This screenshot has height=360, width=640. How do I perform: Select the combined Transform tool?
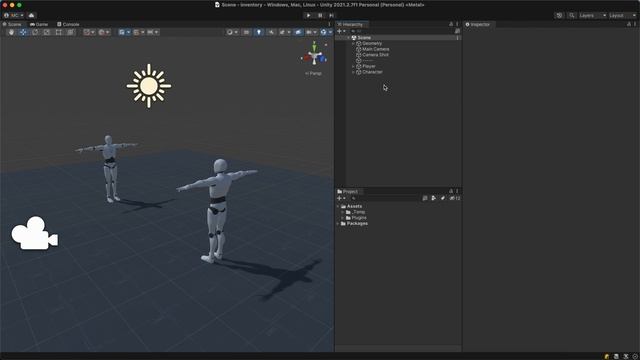[70, 32]
